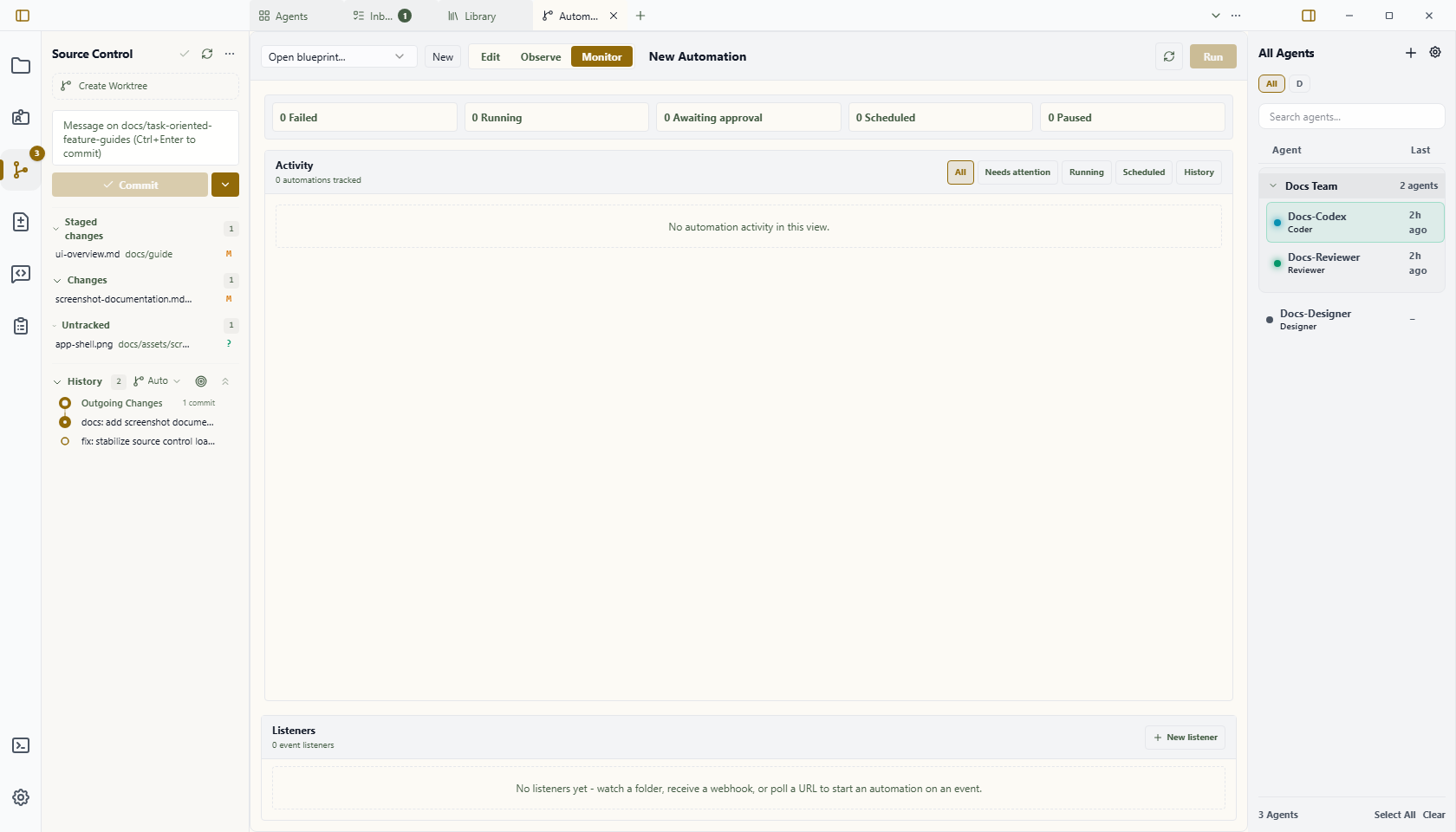Filter activity by Needs attention
Image resolution: width=1456 pixels, height=832 pixels.
tap(1017, 172)
